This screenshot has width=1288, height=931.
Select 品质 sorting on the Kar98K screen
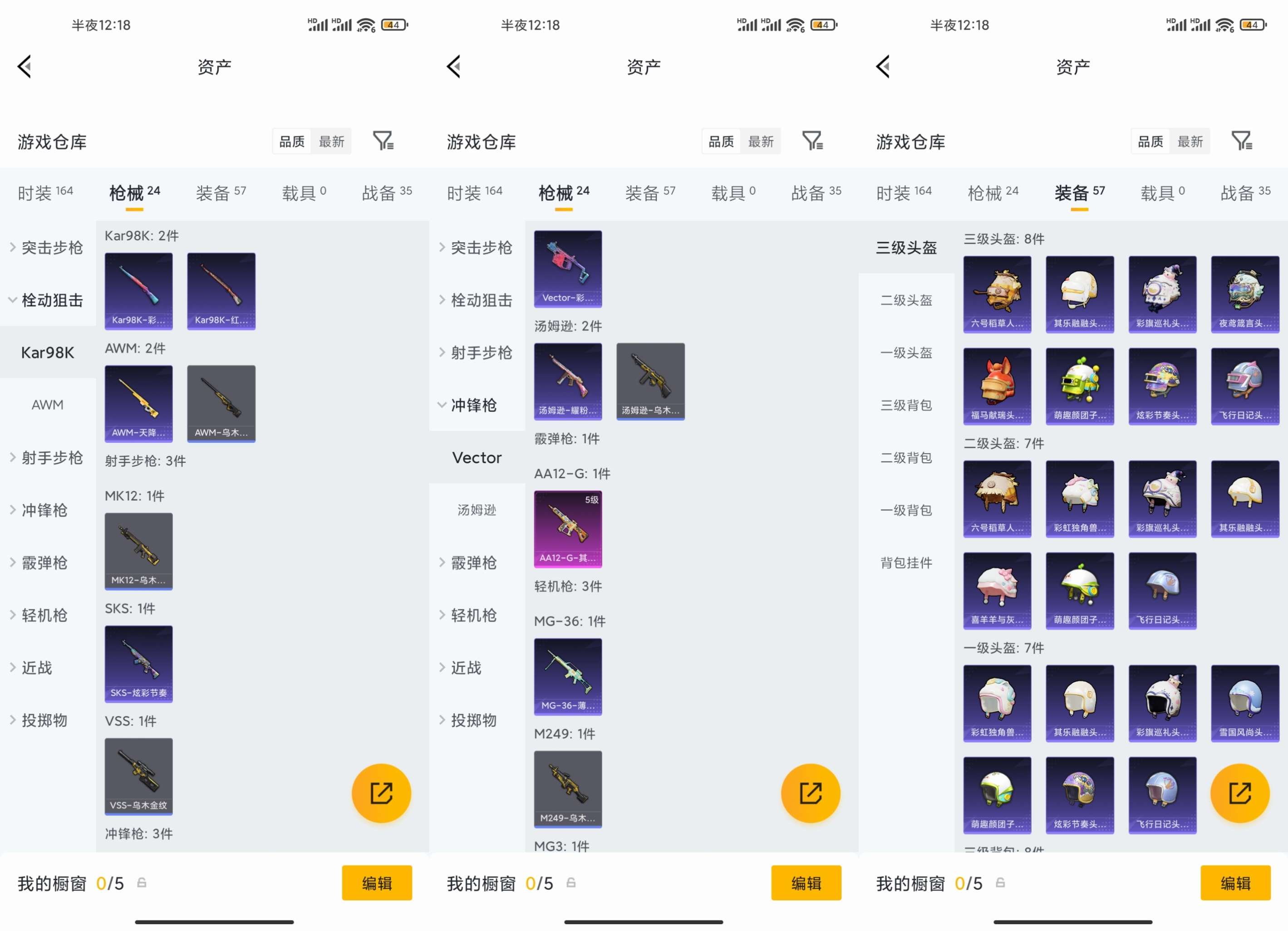(x=292, y=142)
